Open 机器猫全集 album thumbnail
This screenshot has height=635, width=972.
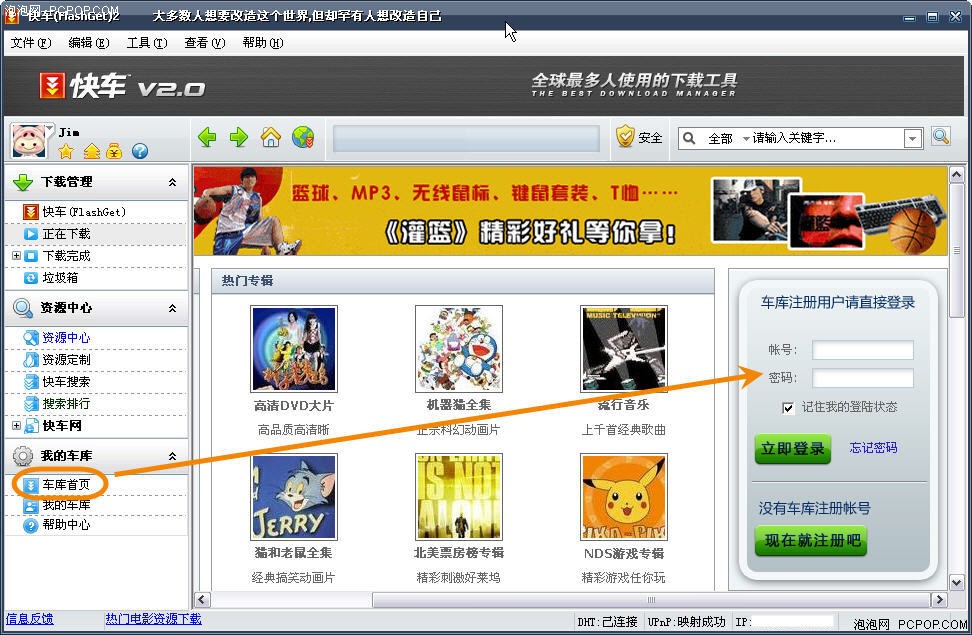pos(459,349)
